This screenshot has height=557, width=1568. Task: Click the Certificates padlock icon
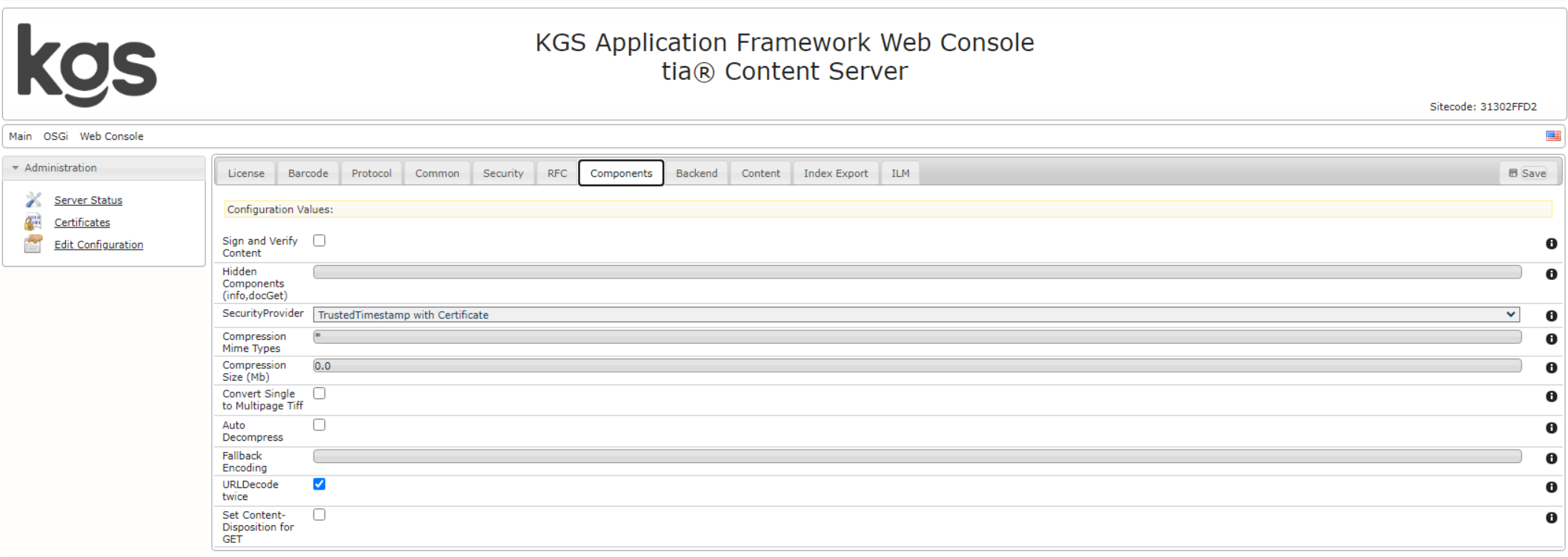pos(33,221)
